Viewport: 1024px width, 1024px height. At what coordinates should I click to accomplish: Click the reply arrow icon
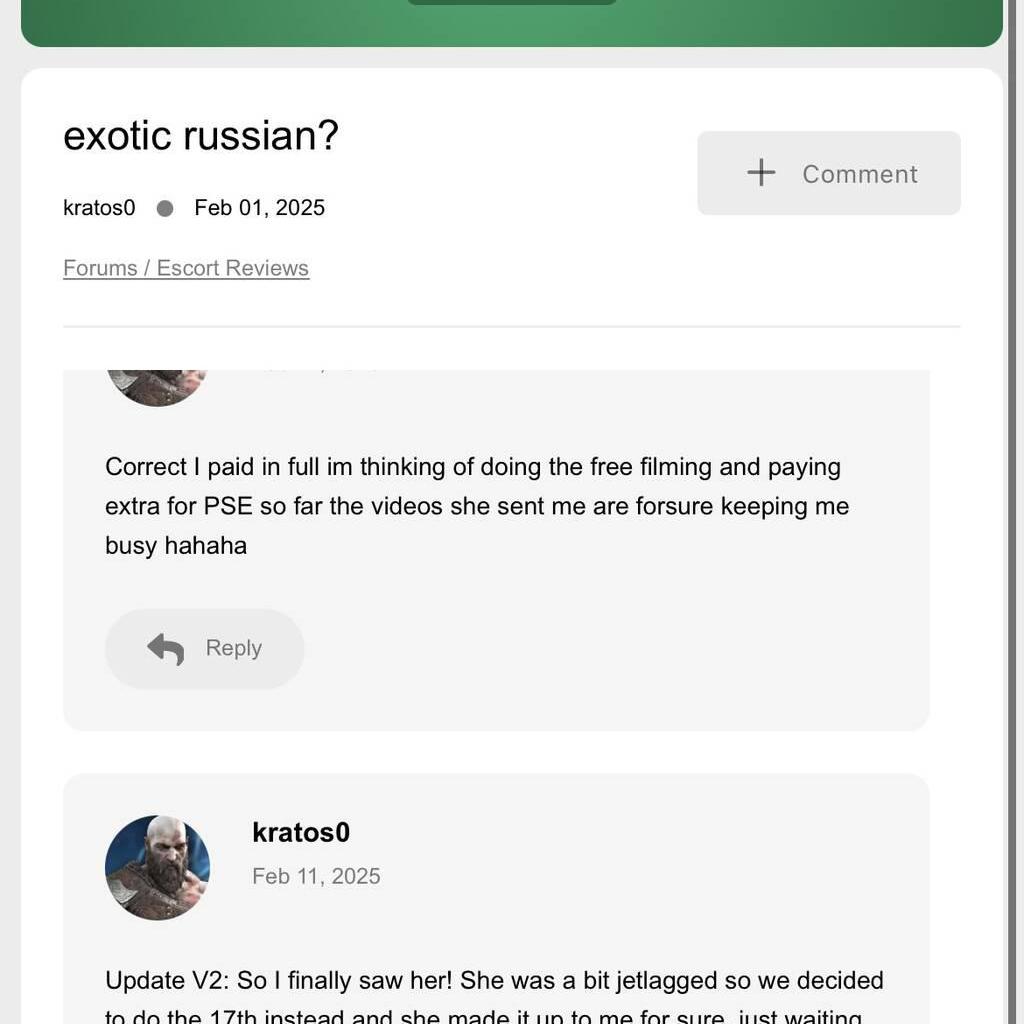166,649
